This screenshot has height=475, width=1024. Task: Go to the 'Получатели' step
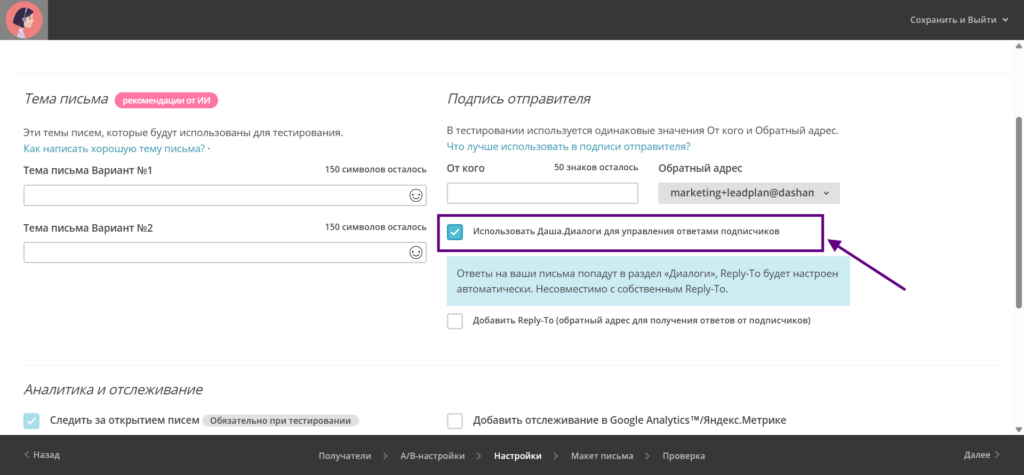(x=345, y=455)
